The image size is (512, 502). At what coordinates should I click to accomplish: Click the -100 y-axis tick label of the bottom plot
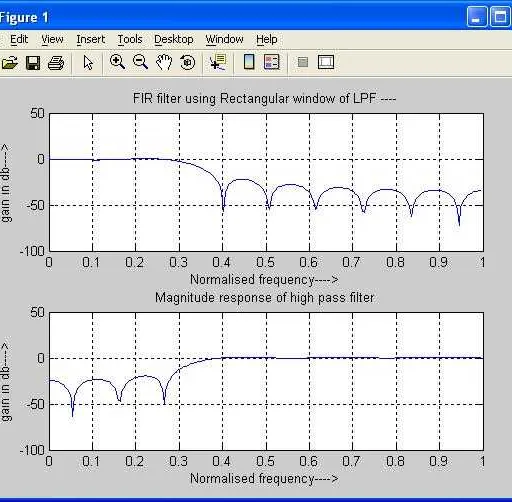(32, 450)
